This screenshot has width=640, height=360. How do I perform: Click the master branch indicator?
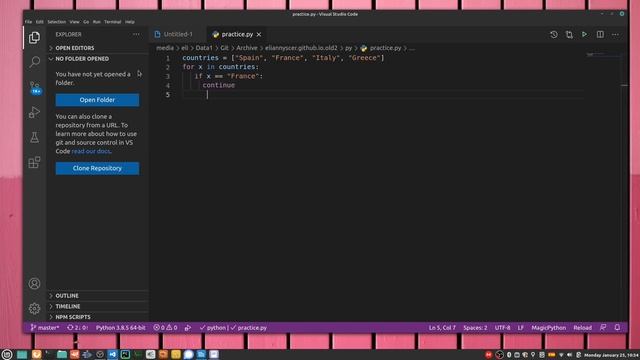point(45,327)
